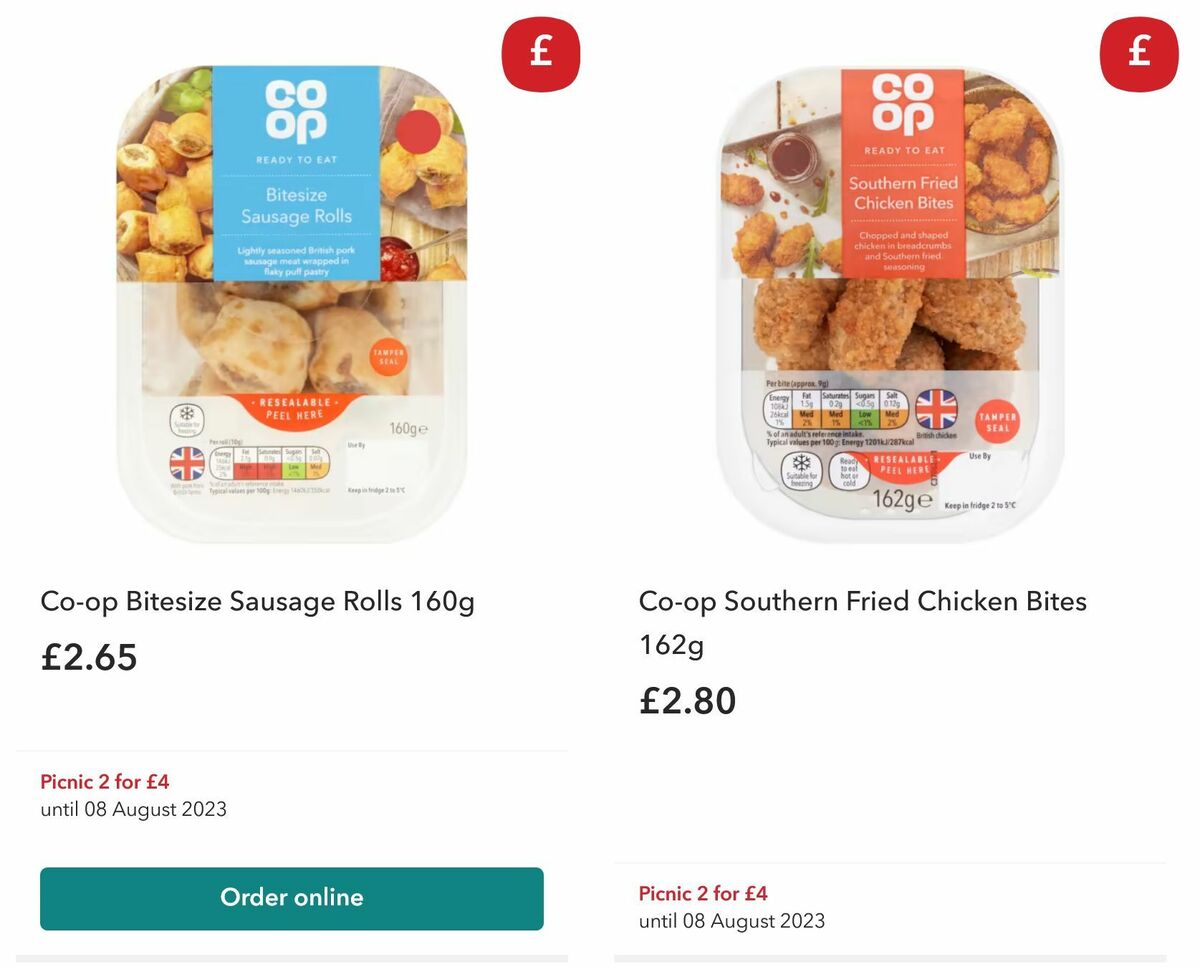Select the Co-op Bitesize Sausage Rolls 160g title

tap(257, 601)
